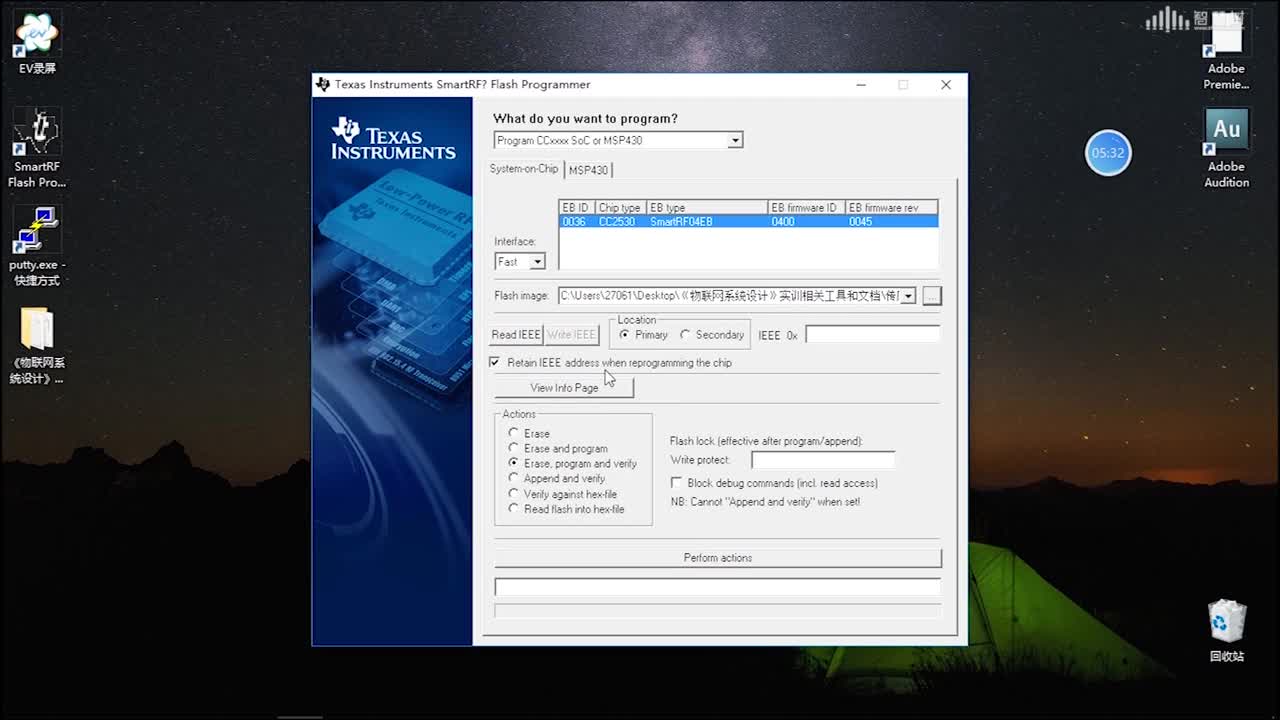Click the EB firmware ID column header

point(806,208)
